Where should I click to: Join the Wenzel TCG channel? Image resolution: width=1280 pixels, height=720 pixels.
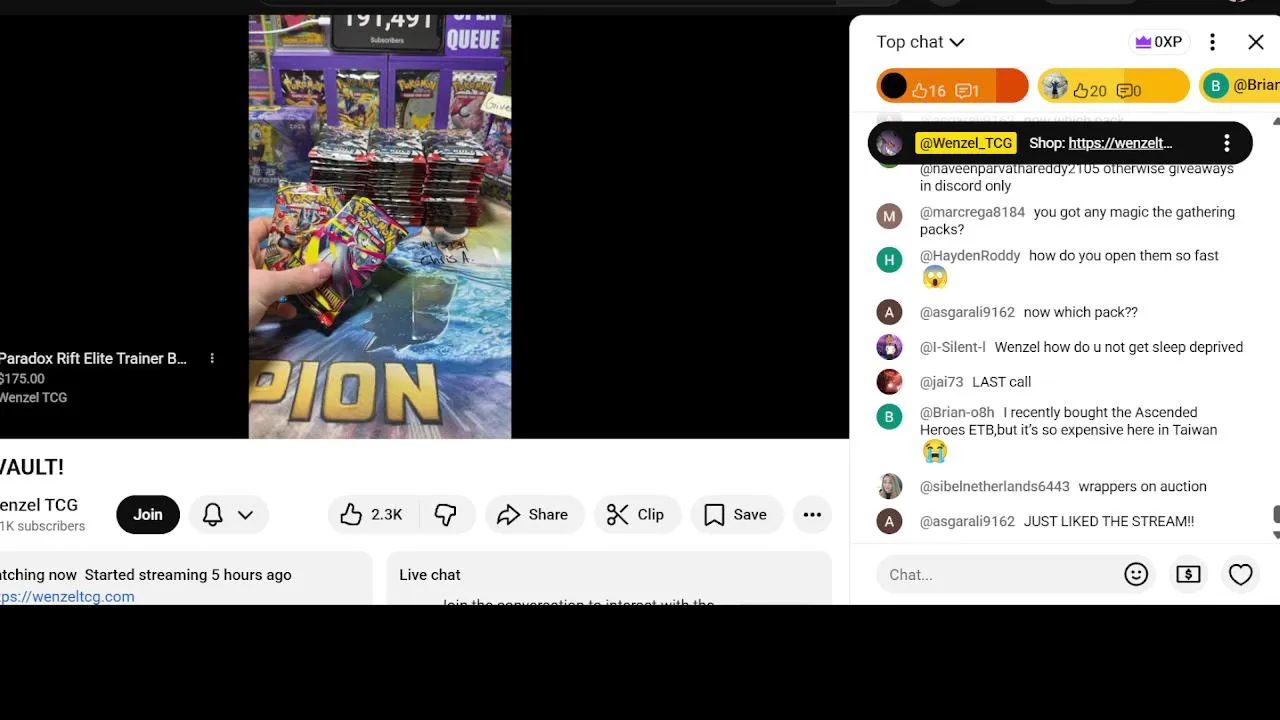click(148, 514)
